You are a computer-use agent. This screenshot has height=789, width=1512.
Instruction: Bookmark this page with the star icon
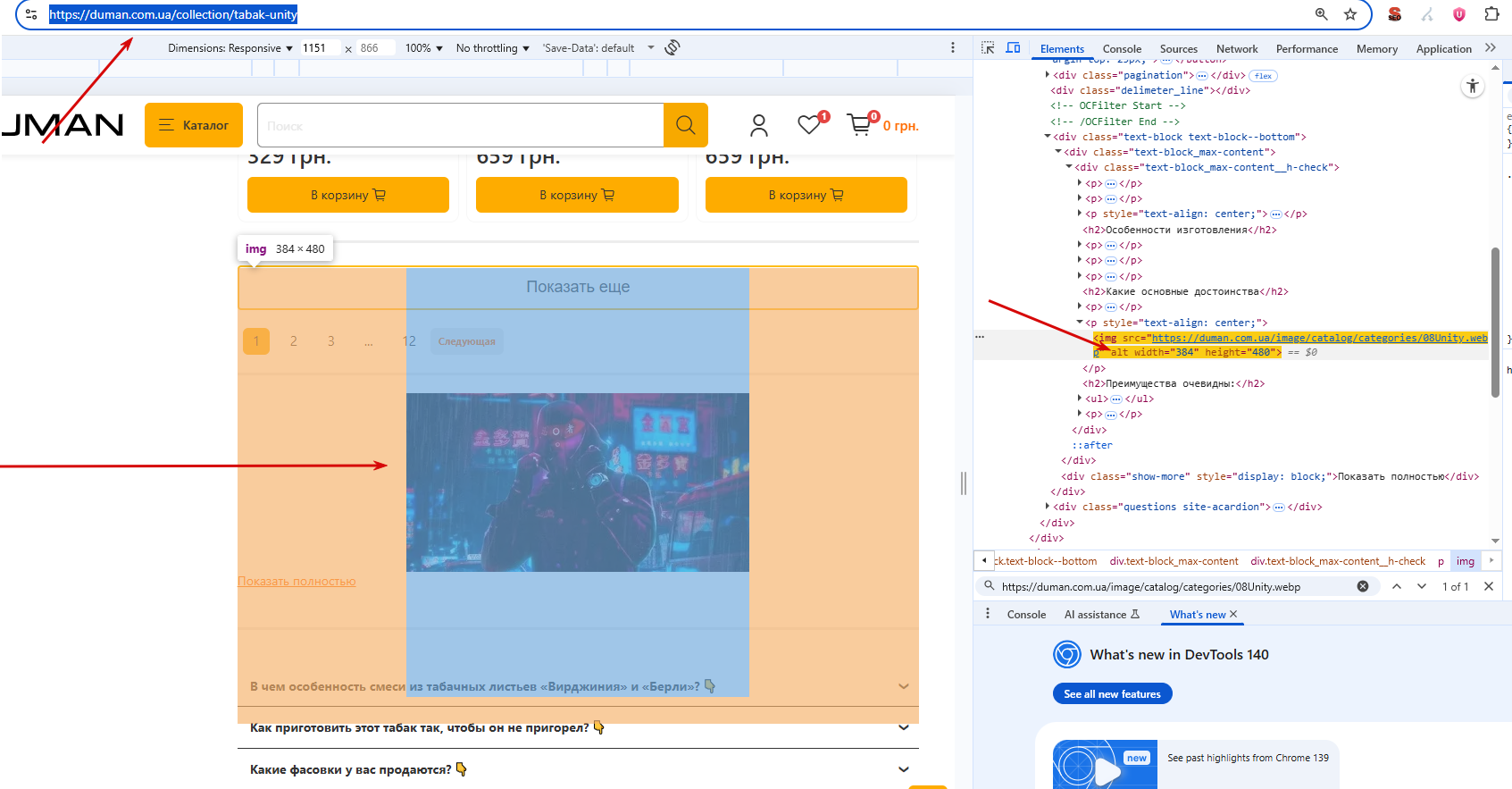tap(1350, 14)
